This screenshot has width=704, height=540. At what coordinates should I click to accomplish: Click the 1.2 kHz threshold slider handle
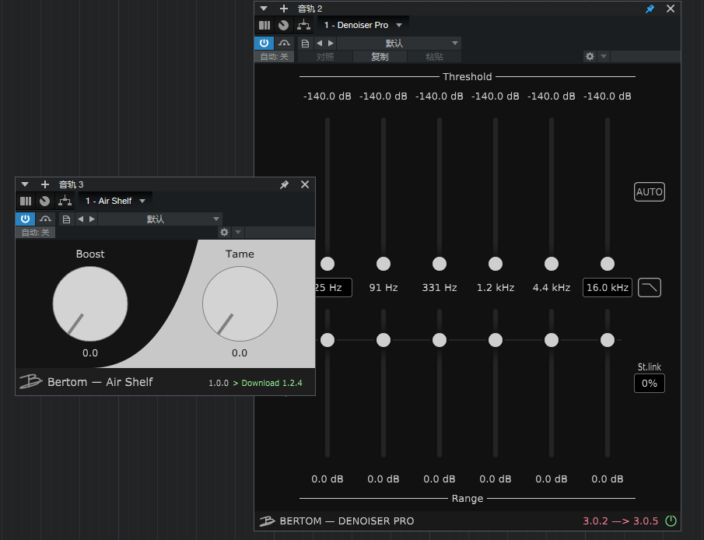(495, 264)
